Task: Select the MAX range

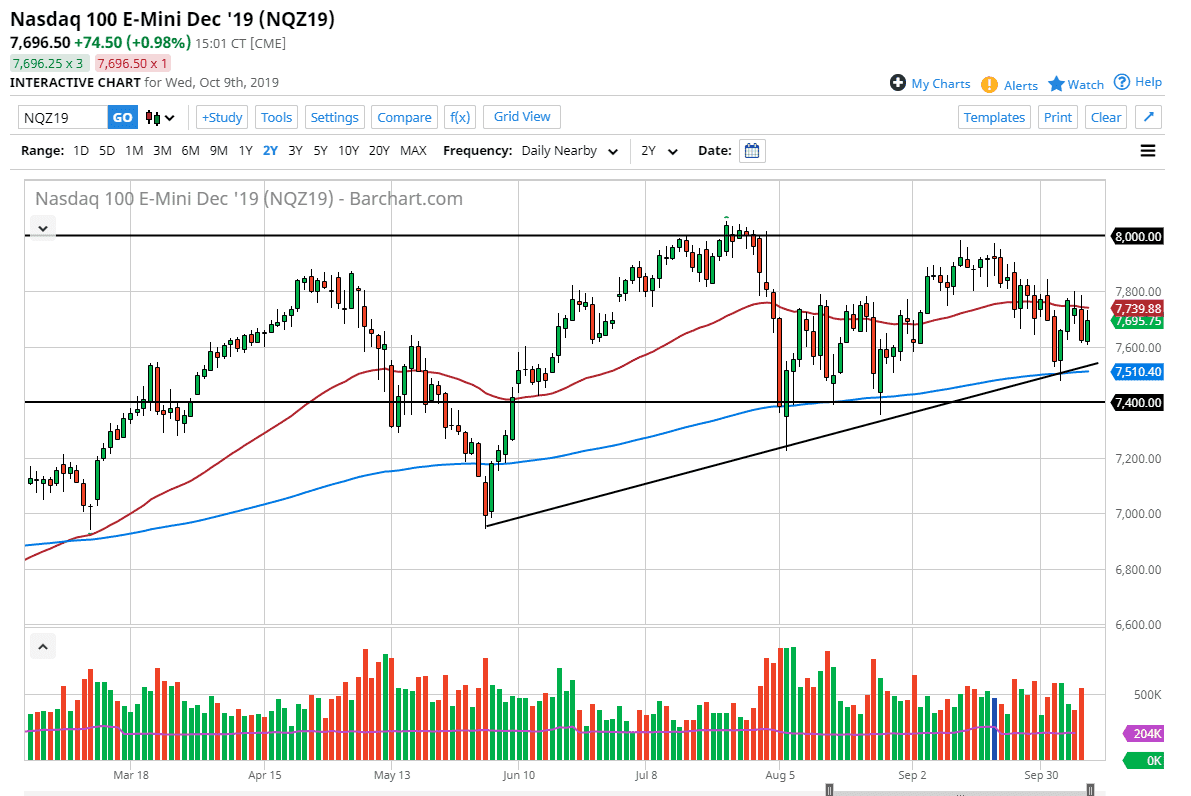Action: pos(413,150)
